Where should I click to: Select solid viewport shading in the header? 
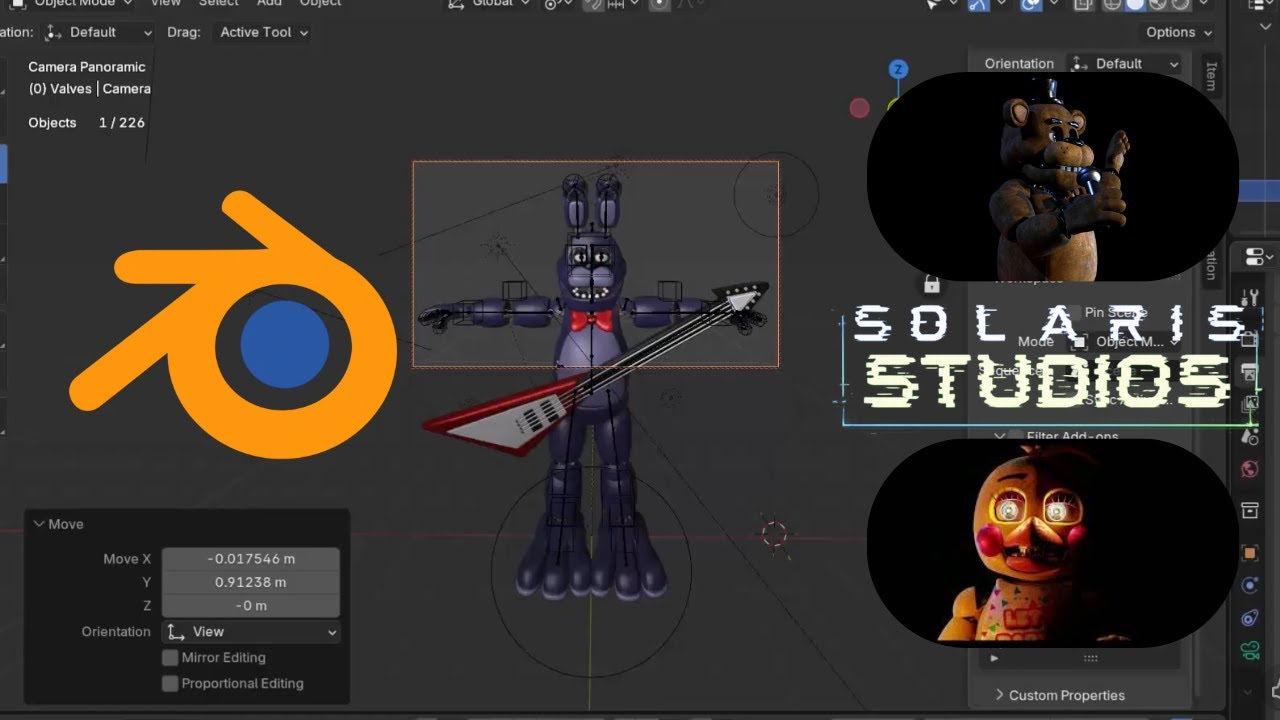[x=1134, y=4]
